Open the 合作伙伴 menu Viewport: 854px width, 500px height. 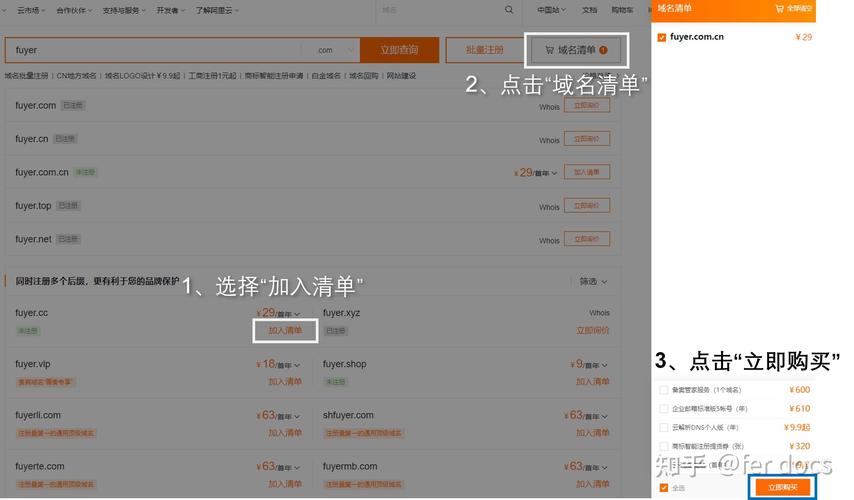[x=74, y=10]
